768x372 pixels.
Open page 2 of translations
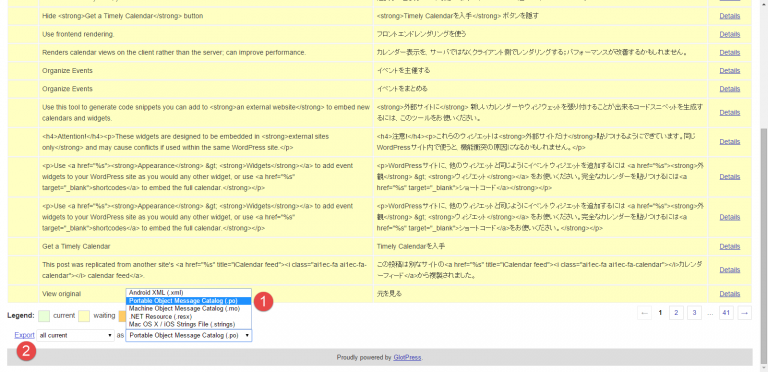(676, 313)
